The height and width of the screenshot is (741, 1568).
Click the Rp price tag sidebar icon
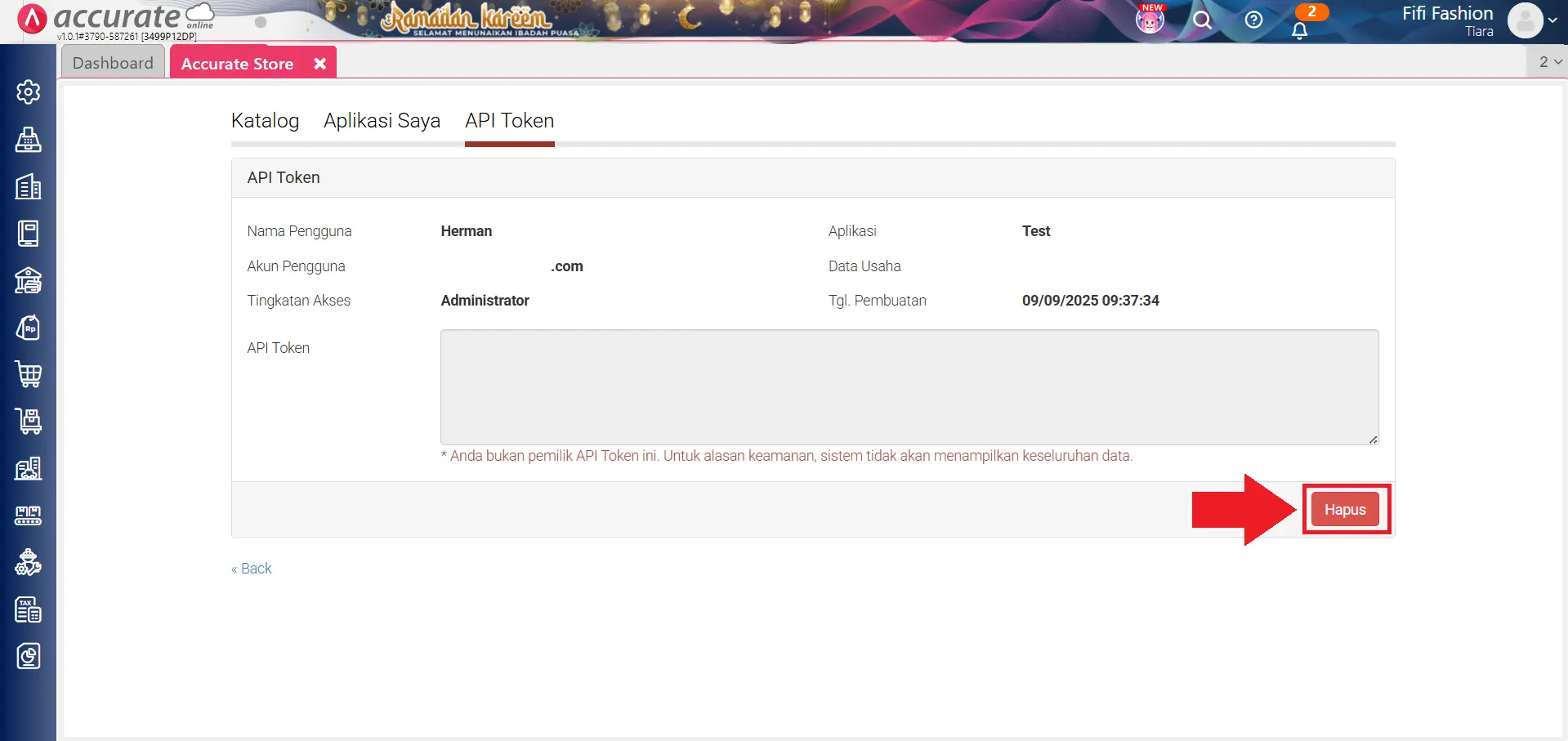tap(28, 328)
